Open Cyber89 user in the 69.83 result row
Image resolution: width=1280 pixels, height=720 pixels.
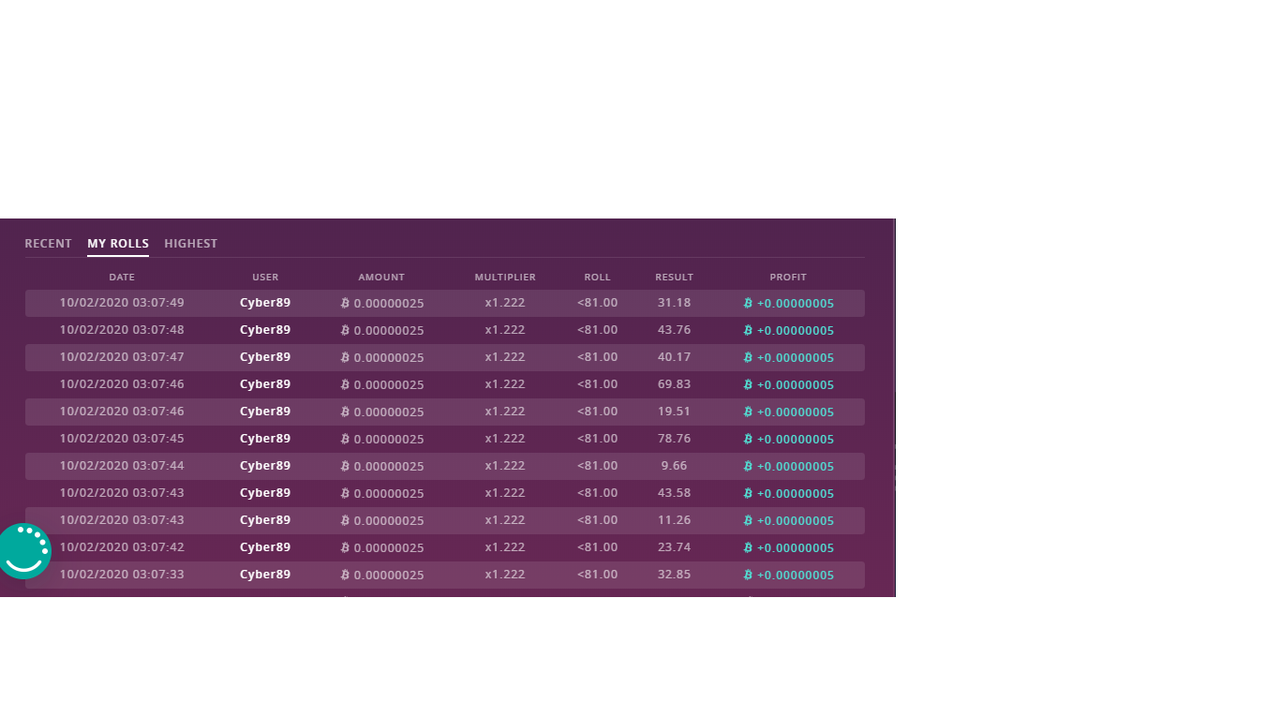[x=265, y=384]
